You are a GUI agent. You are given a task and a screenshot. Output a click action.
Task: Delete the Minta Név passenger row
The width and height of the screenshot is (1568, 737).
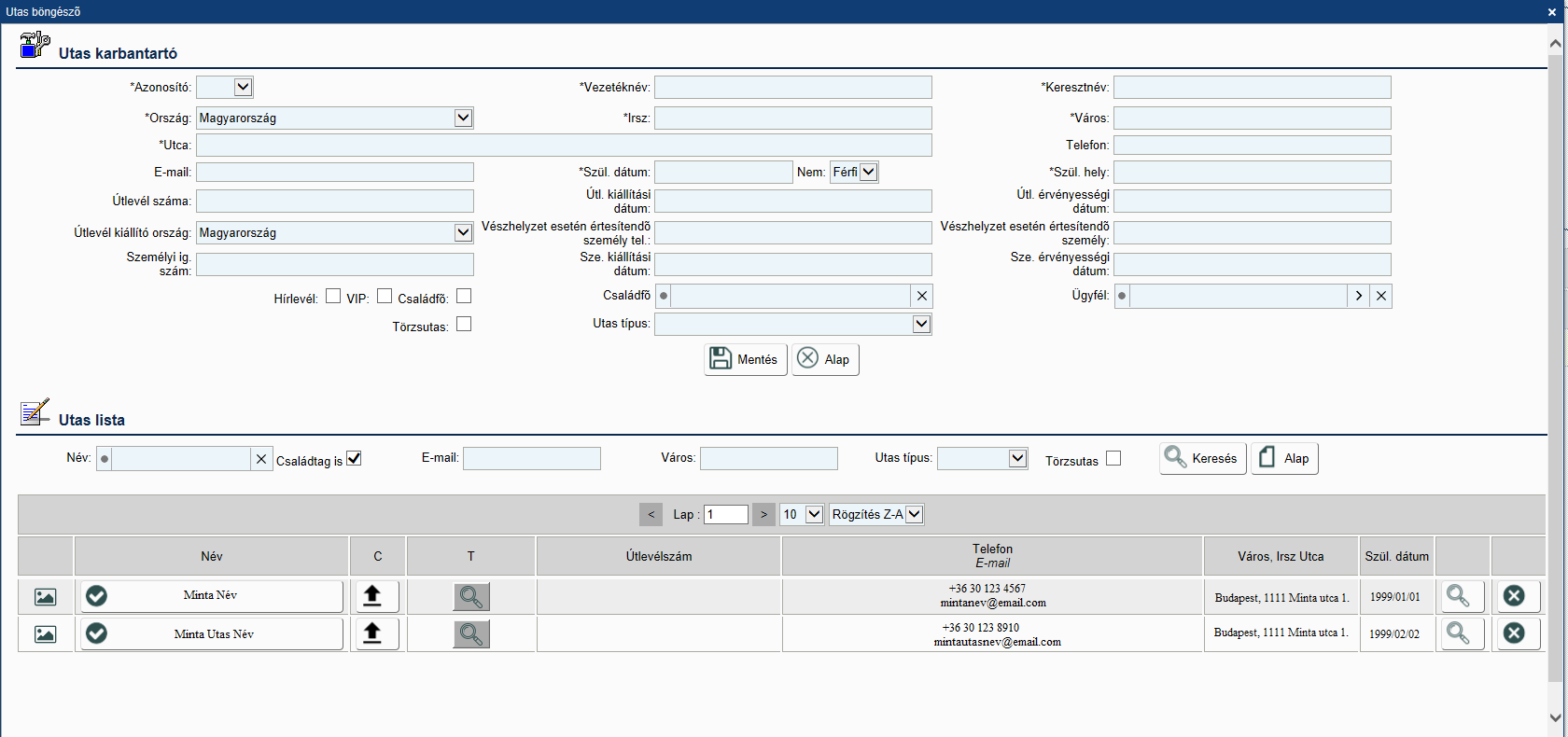[x=1514, y=596]
